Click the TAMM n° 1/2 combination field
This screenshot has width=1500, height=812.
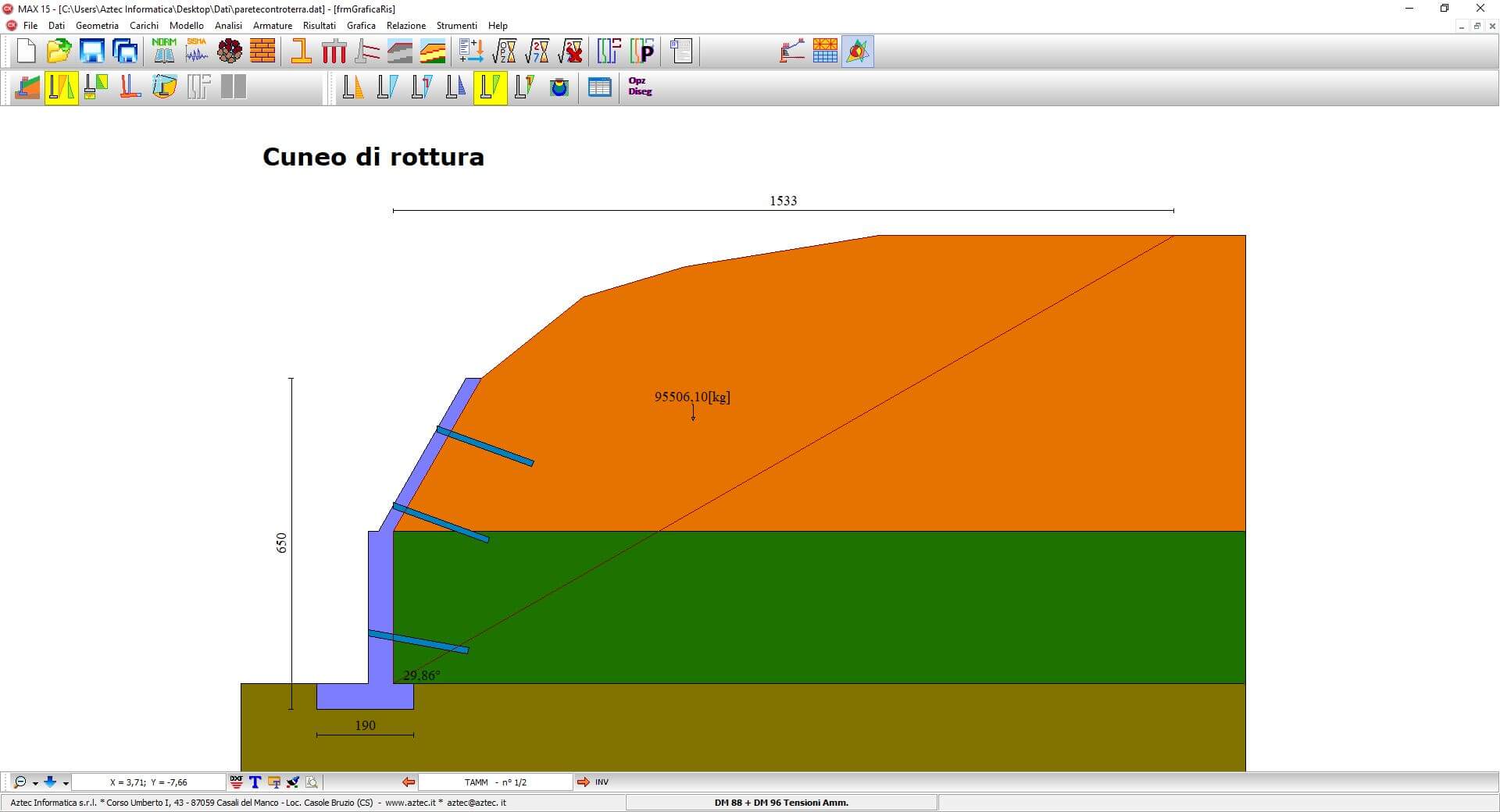(x=495, y=782)
